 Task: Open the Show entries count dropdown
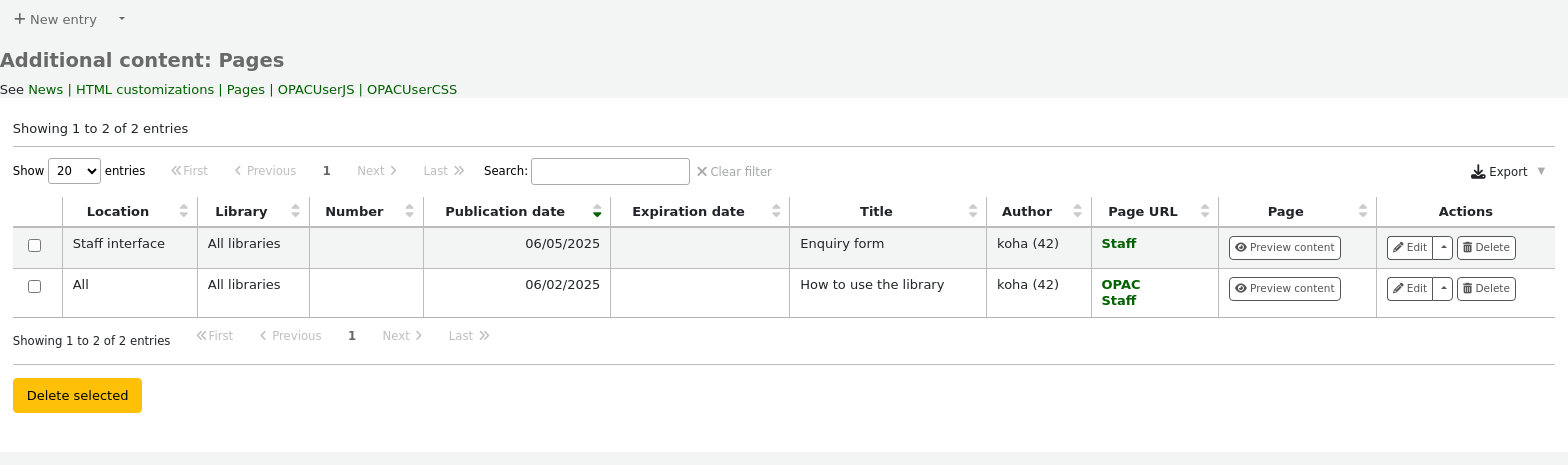[75, 171]
